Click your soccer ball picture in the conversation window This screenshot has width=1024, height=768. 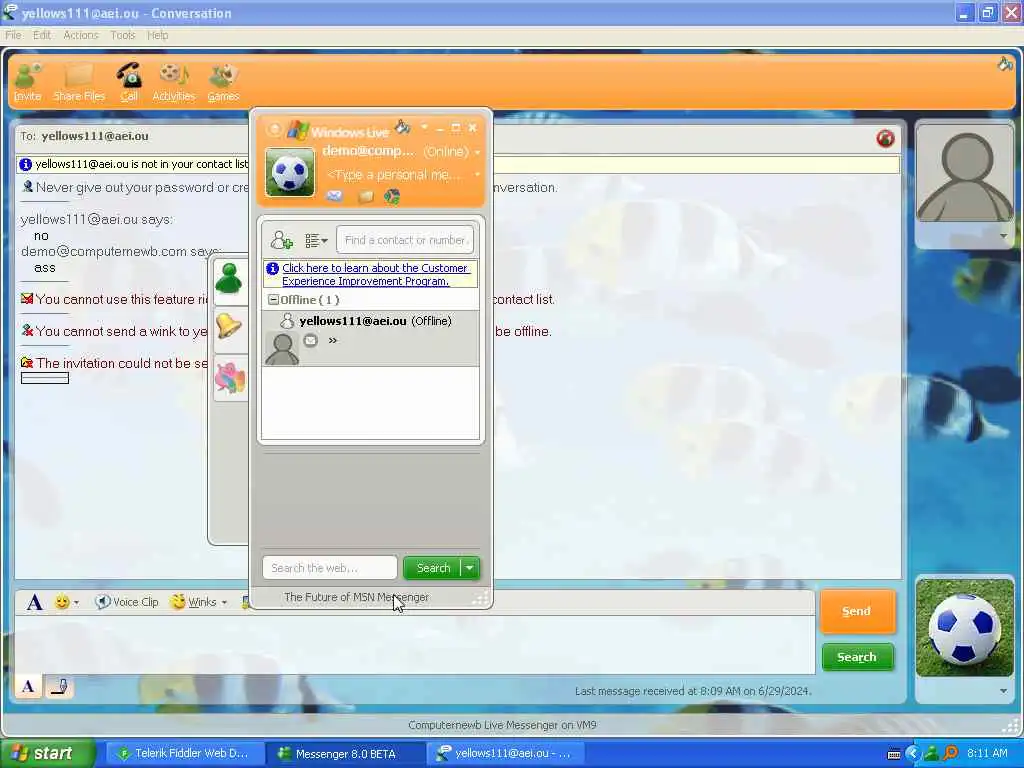pos(965,628)
